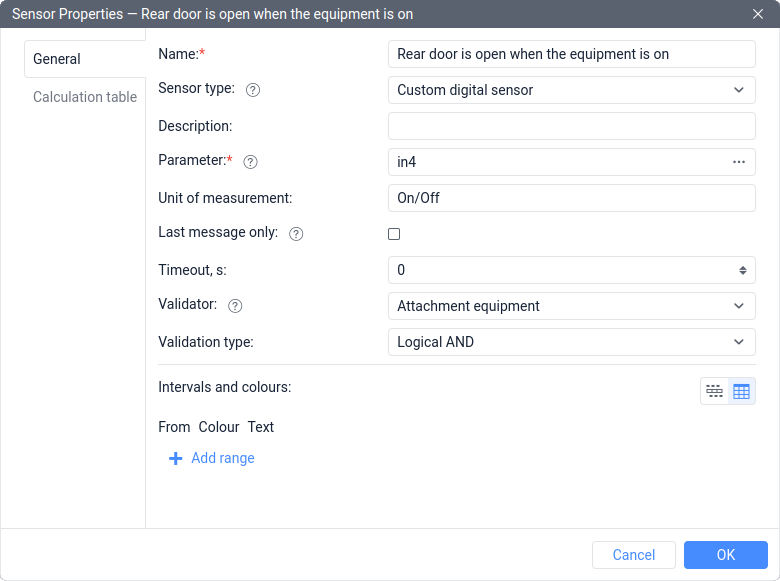Image resolution: width=780 pixels, height=581 pixels.
Task: Click the Description input field
Action: (571, 126)
